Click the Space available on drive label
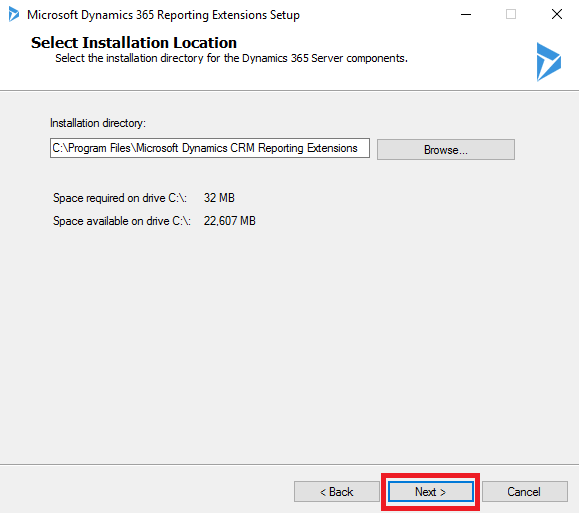This screenshot has width=579, height=513. pos(121,221)
